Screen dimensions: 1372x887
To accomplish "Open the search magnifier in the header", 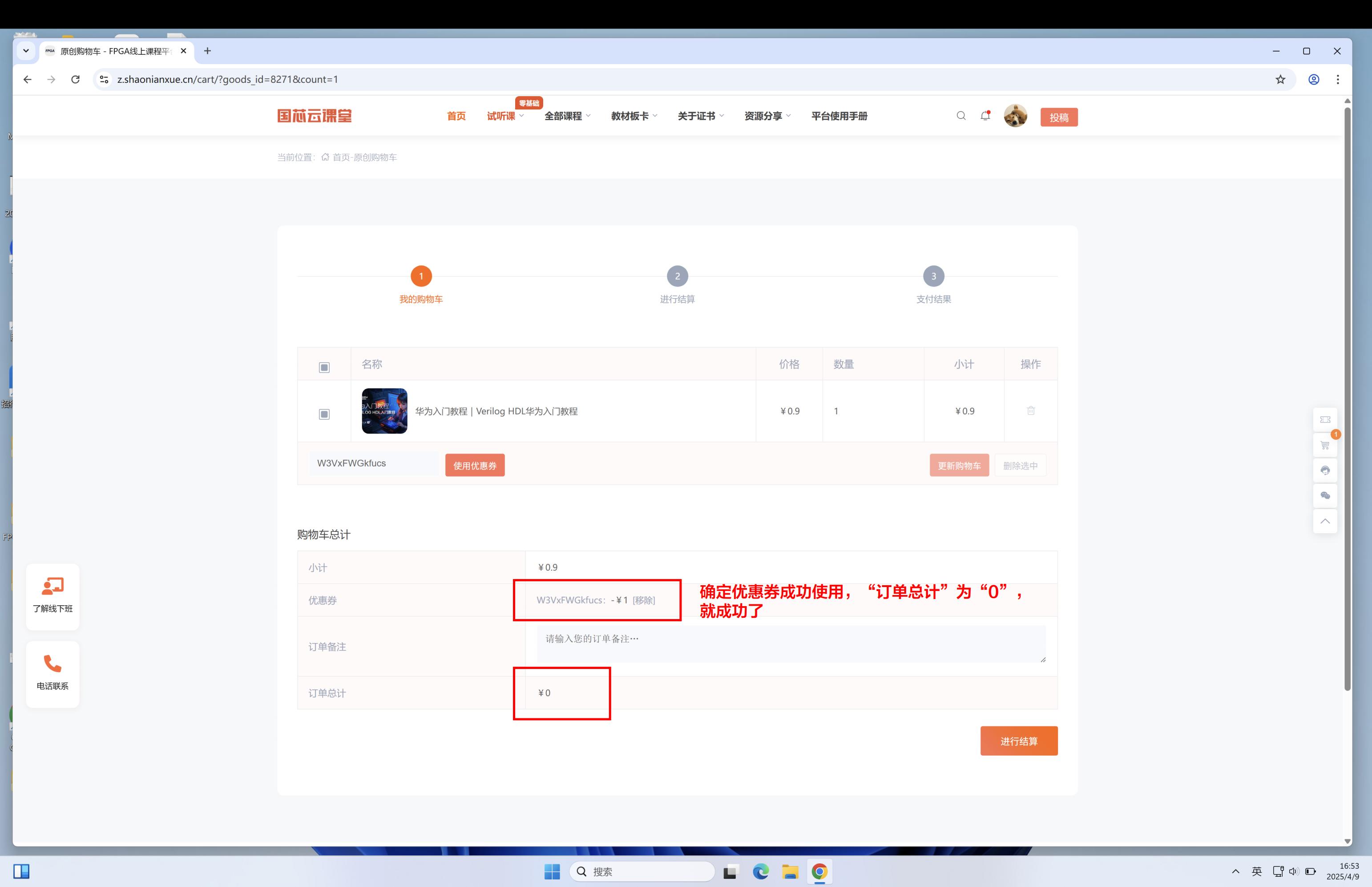I will 960,115.
